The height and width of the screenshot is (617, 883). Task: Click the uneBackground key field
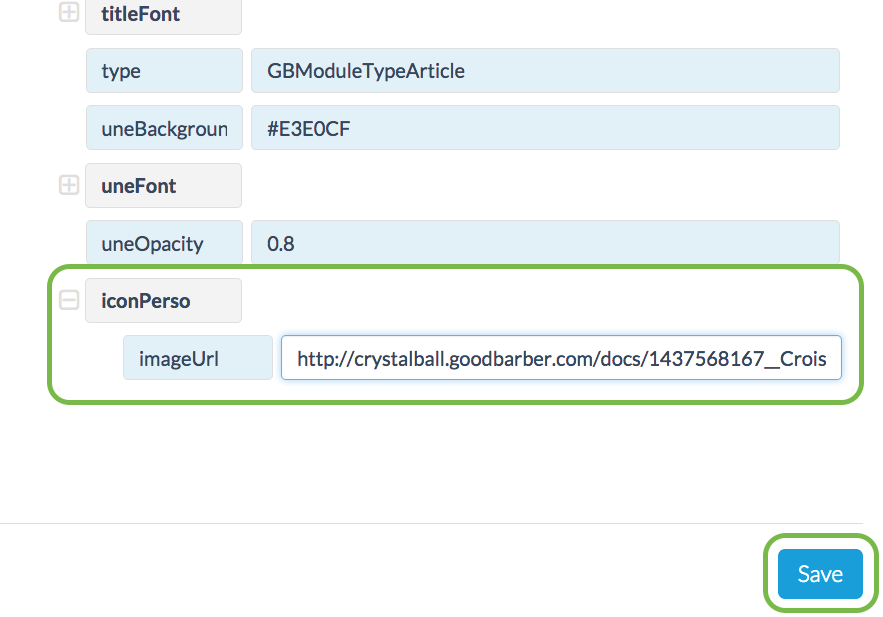(x=164, y=128)
